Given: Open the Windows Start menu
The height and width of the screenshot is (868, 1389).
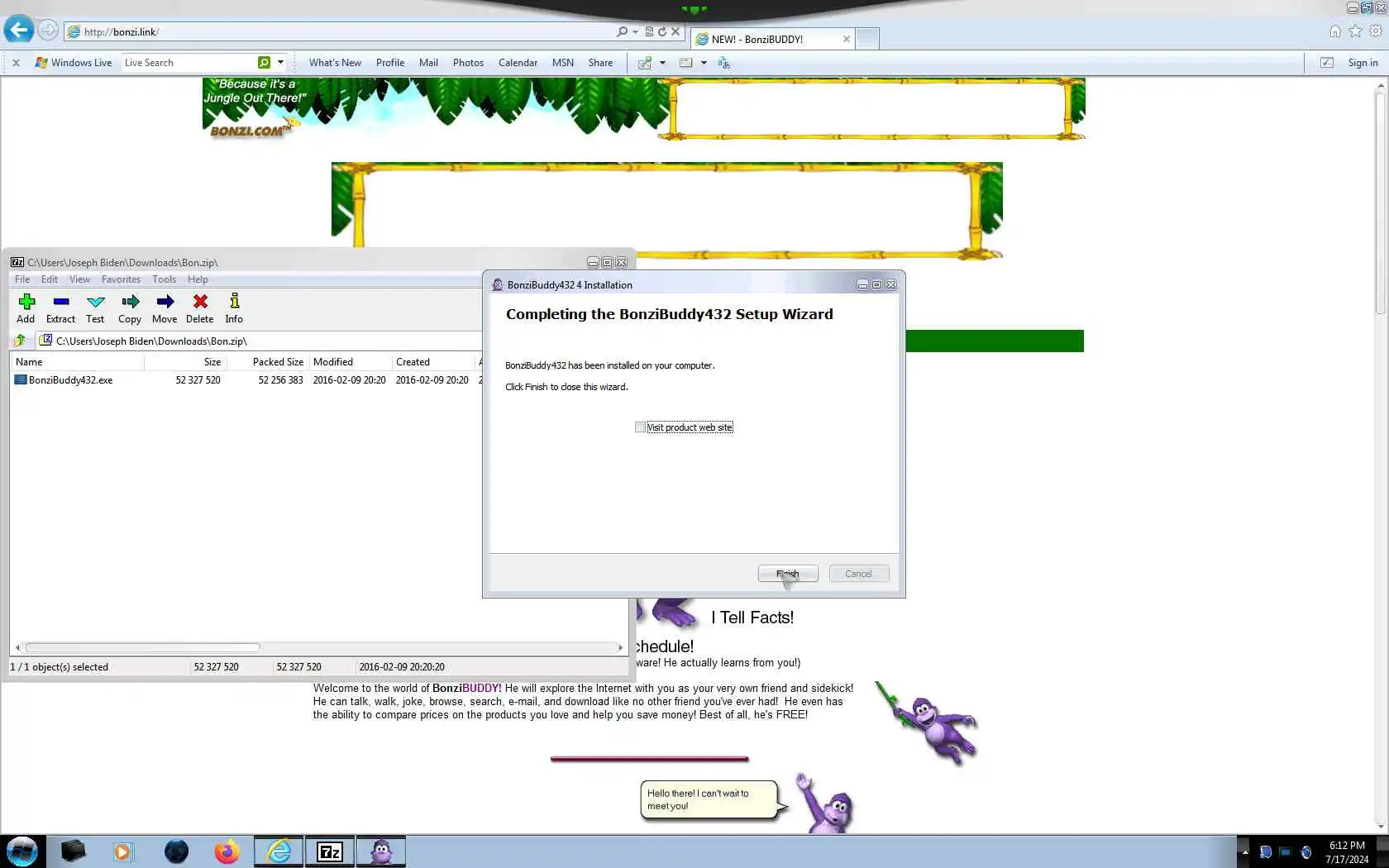Looking at the screenshot, I should pos(22,851).
